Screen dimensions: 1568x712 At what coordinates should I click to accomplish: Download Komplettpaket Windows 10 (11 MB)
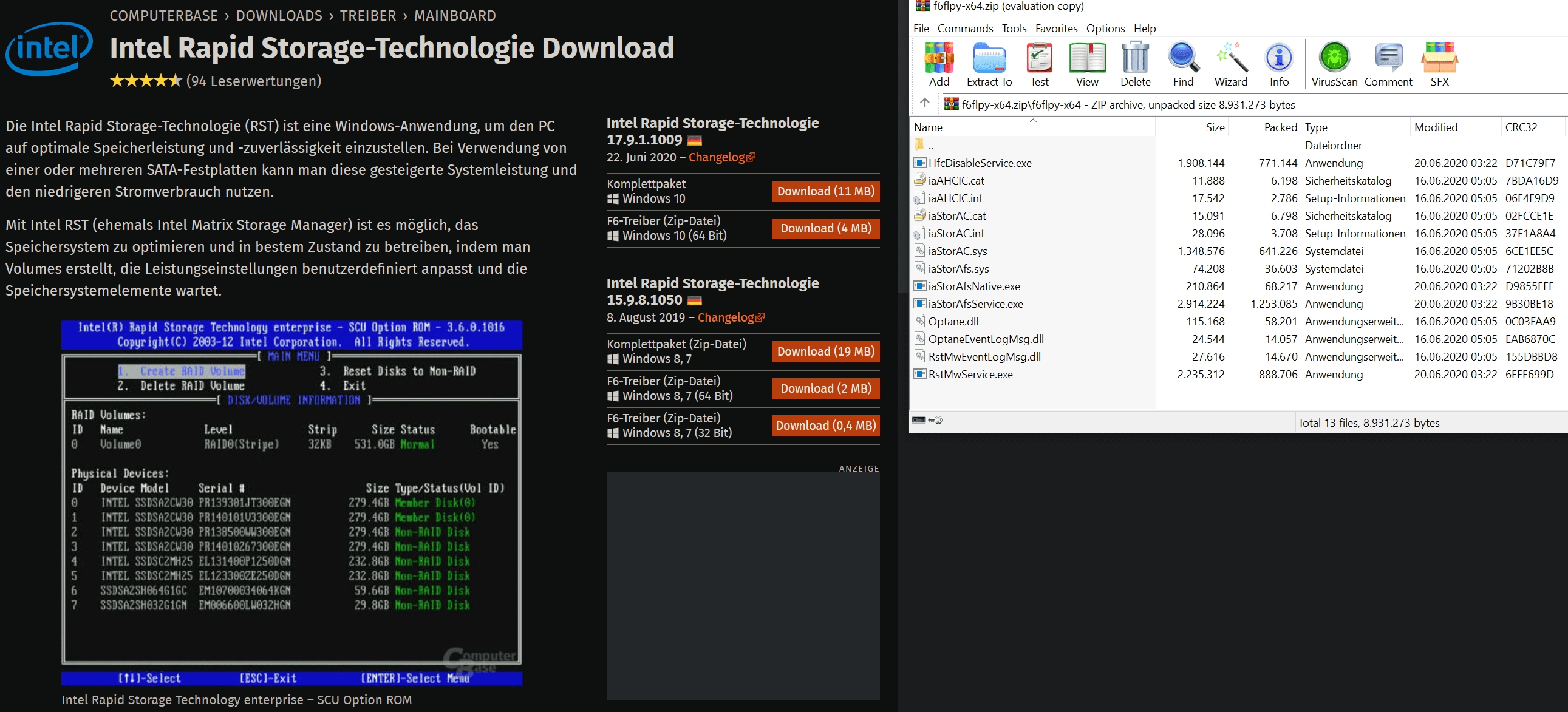[x=825, y=192]
